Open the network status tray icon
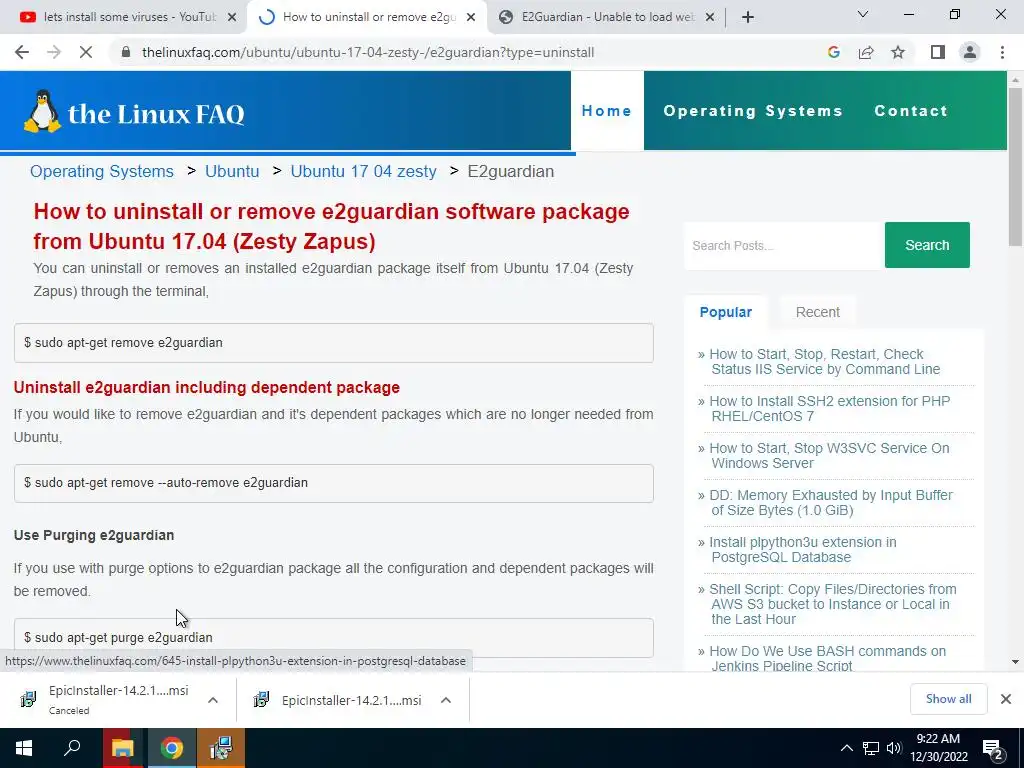 pyautogui.click(x=871, y=748)
